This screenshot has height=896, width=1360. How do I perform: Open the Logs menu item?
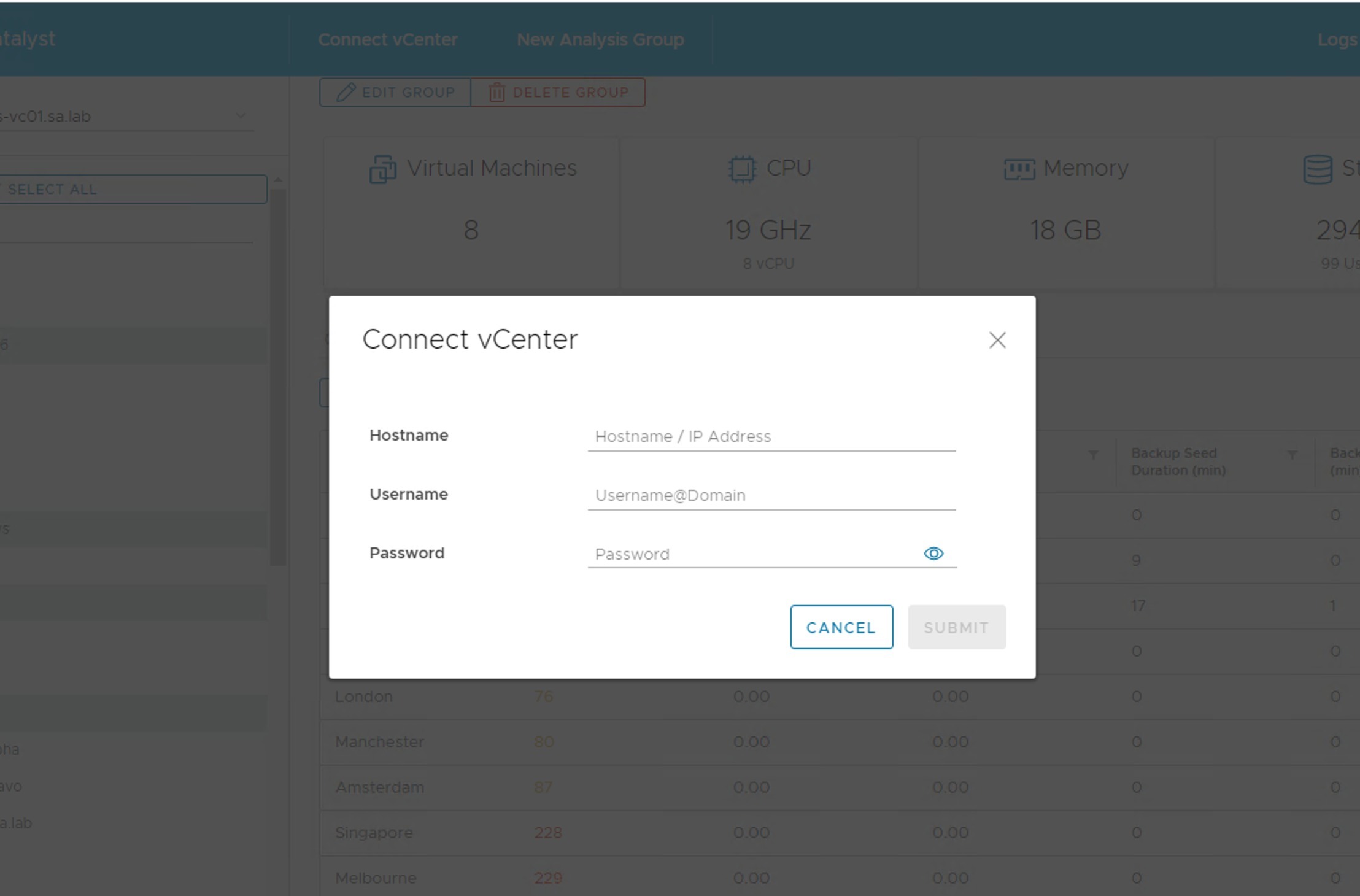click(1337, 40)
